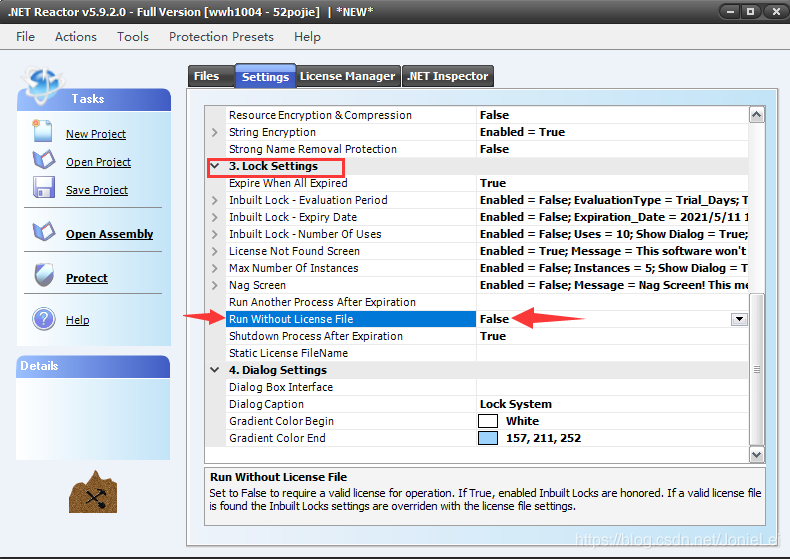Viewport: 790px width, 559px height.
Task: Expand the Nag Screen property
Action: [215, 286]
